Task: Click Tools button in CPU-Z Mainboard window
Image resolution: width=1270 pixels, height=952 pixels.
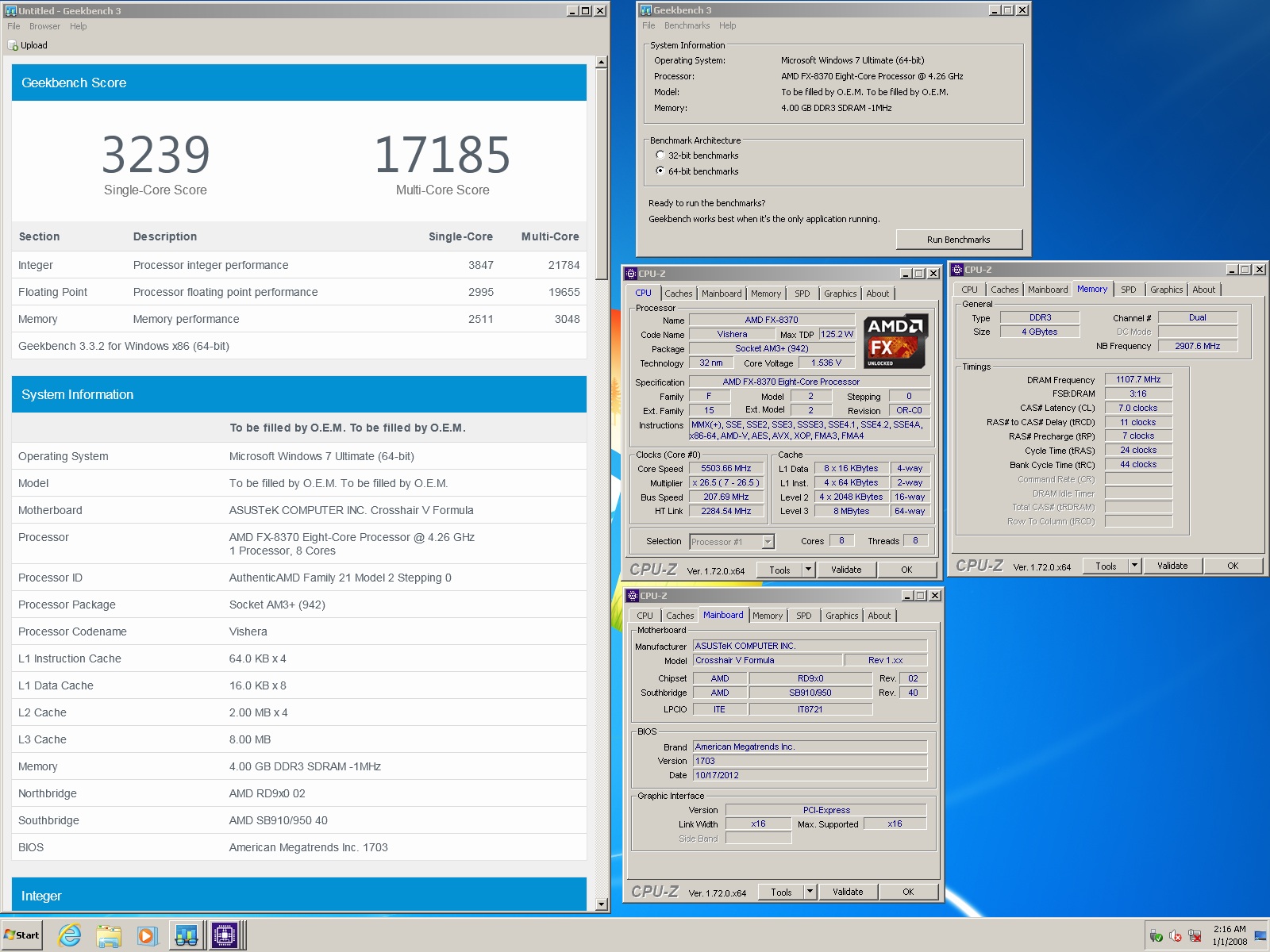Action: (781, 892)
